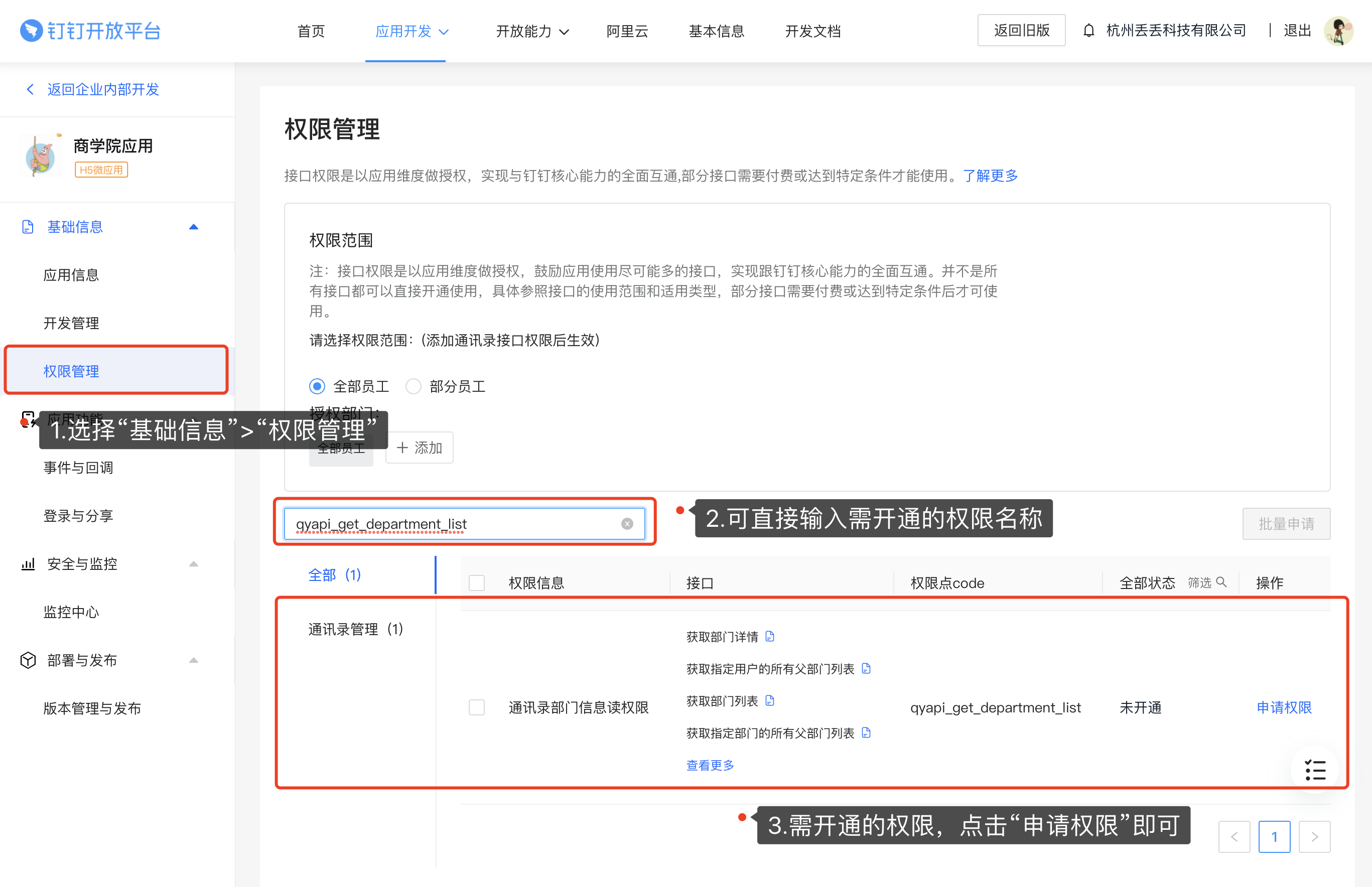Click the floating checklist icon button
This screenshot has width=1372, height=887.
pyautogui.click(x=1315, y=770)
